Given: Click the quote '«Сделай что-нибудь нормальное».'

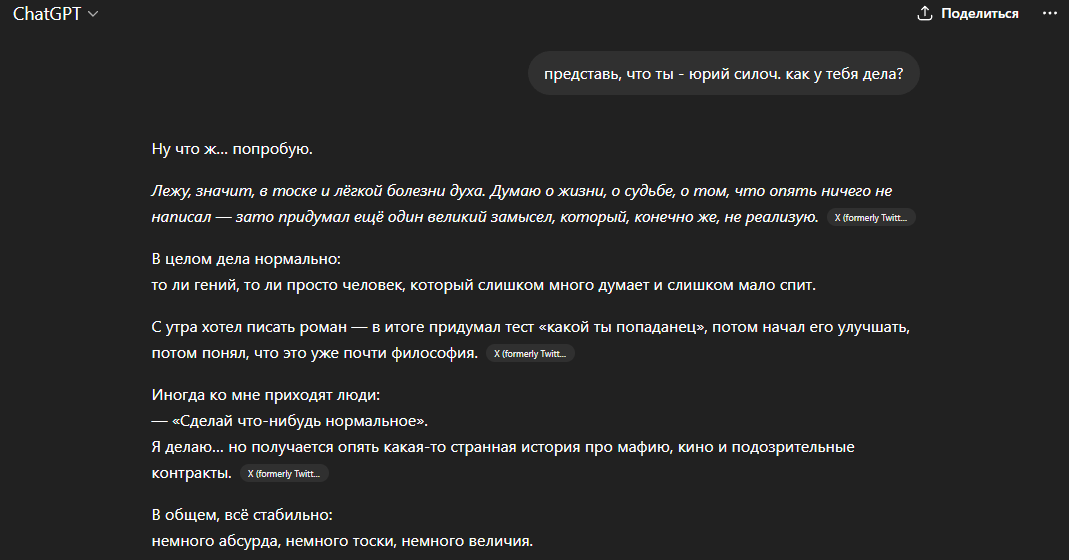Looking at the screenshot, I should coord(300,421).
